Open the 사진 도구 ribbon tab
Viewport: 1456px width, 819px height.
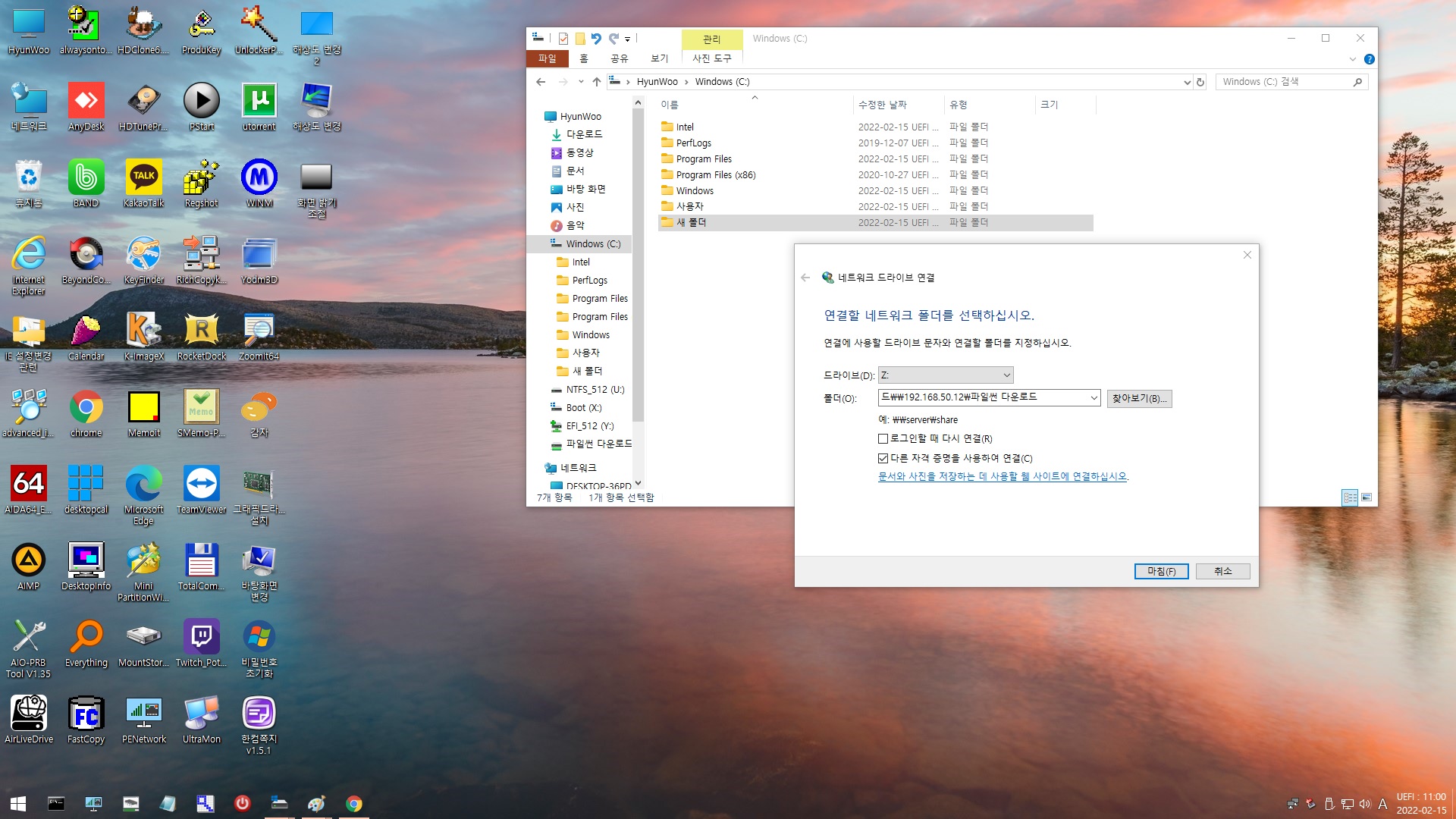click(x=711, y=58)
